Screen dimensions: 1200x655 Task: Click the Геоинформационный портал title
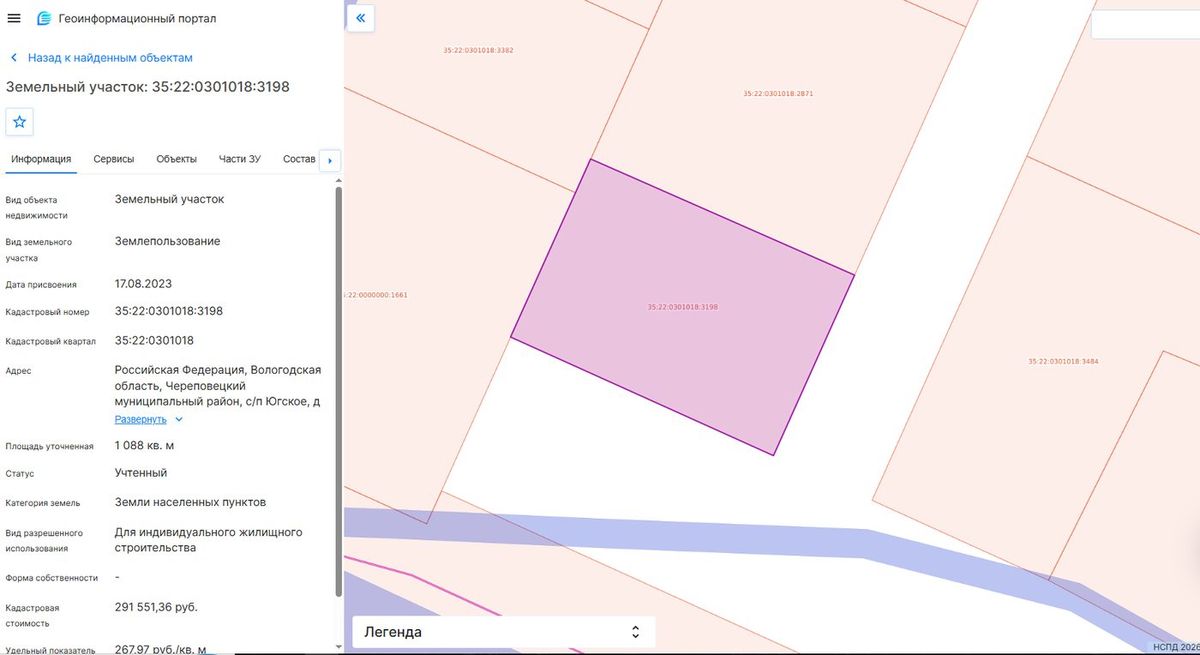tap(137, 18)
